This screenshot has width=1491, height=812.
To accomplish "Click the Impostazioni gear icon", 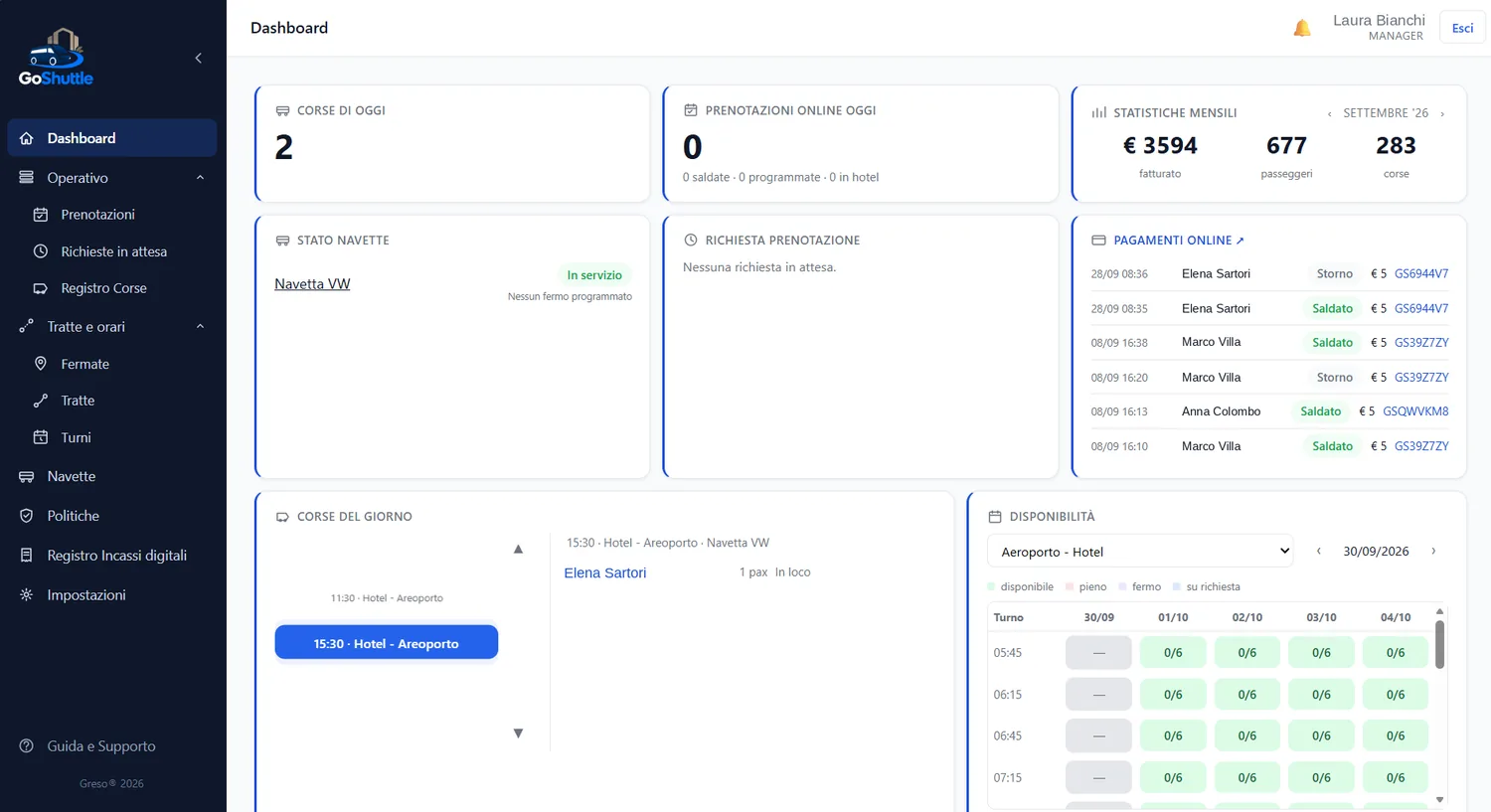I will coord(27,595).
